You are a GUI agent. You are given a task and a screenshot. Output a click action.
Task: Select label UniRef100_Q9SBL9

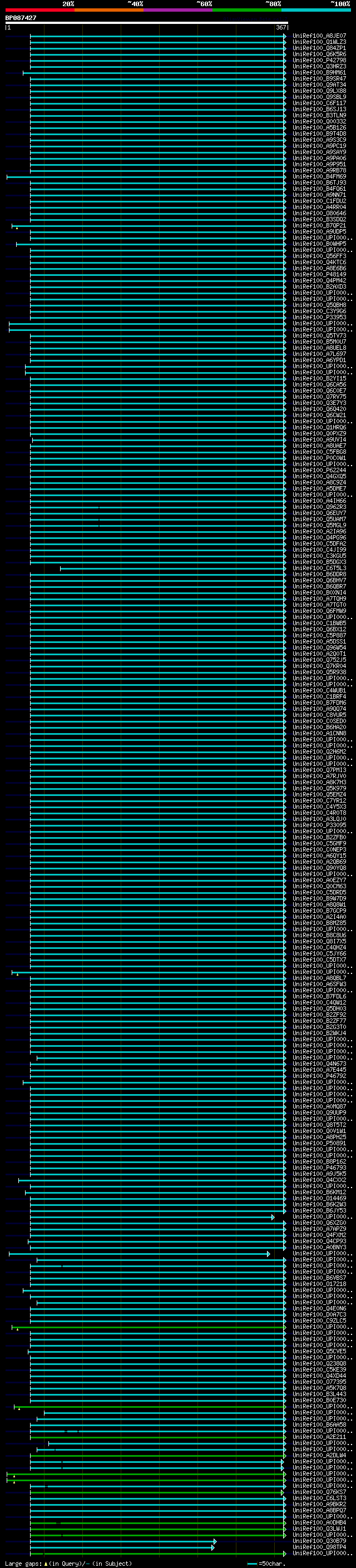319,97
